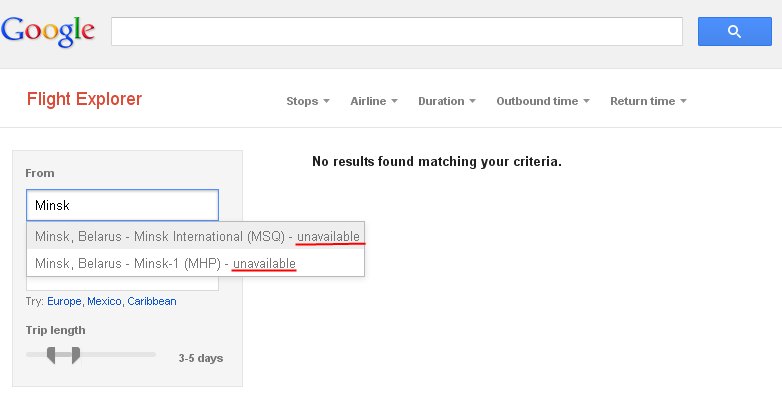
Task: Expand the Duration filter
Action: coord(447,101)
